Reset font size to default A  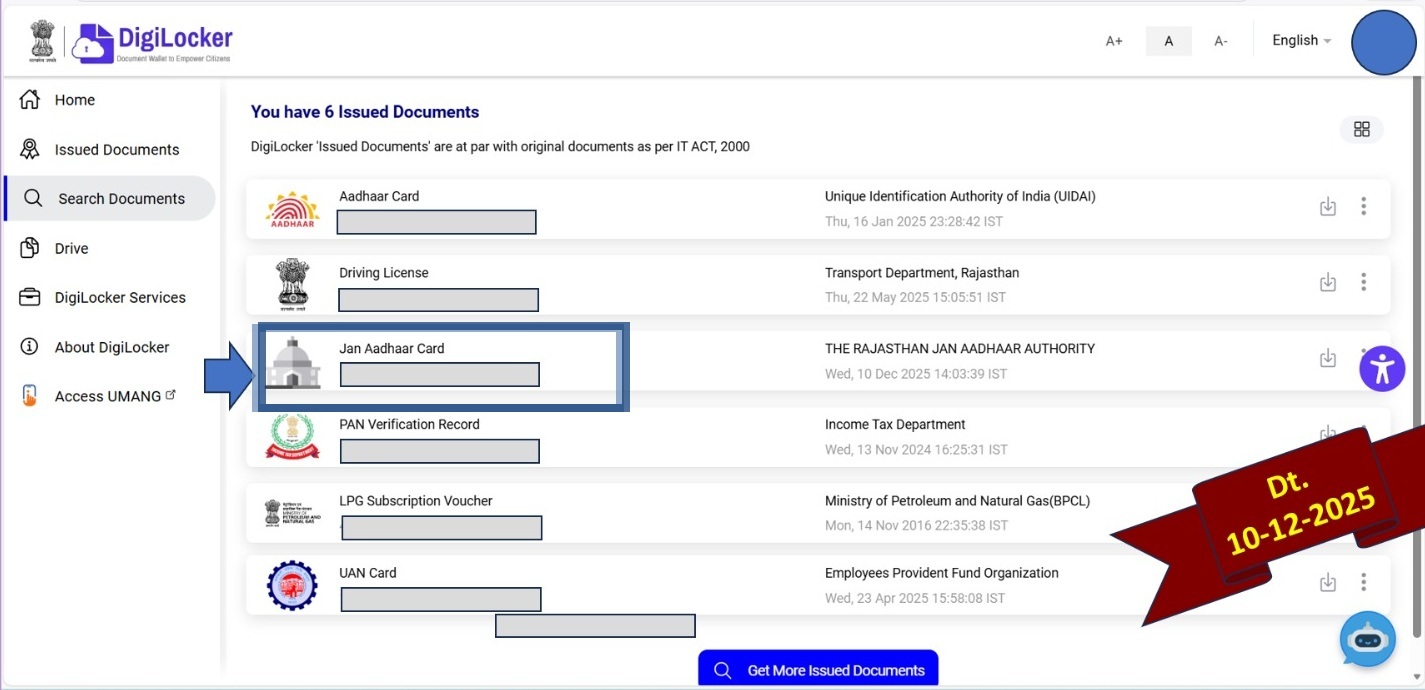[1168, 41]
